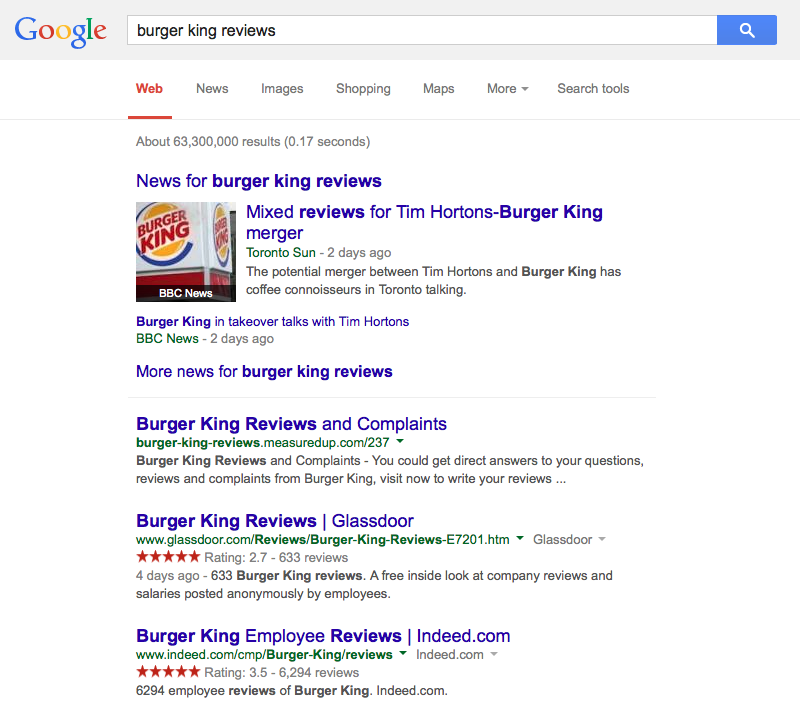The image size is (800, 705).
Task: Open green arrow next to measuredup.com URL
Action: 400,441
